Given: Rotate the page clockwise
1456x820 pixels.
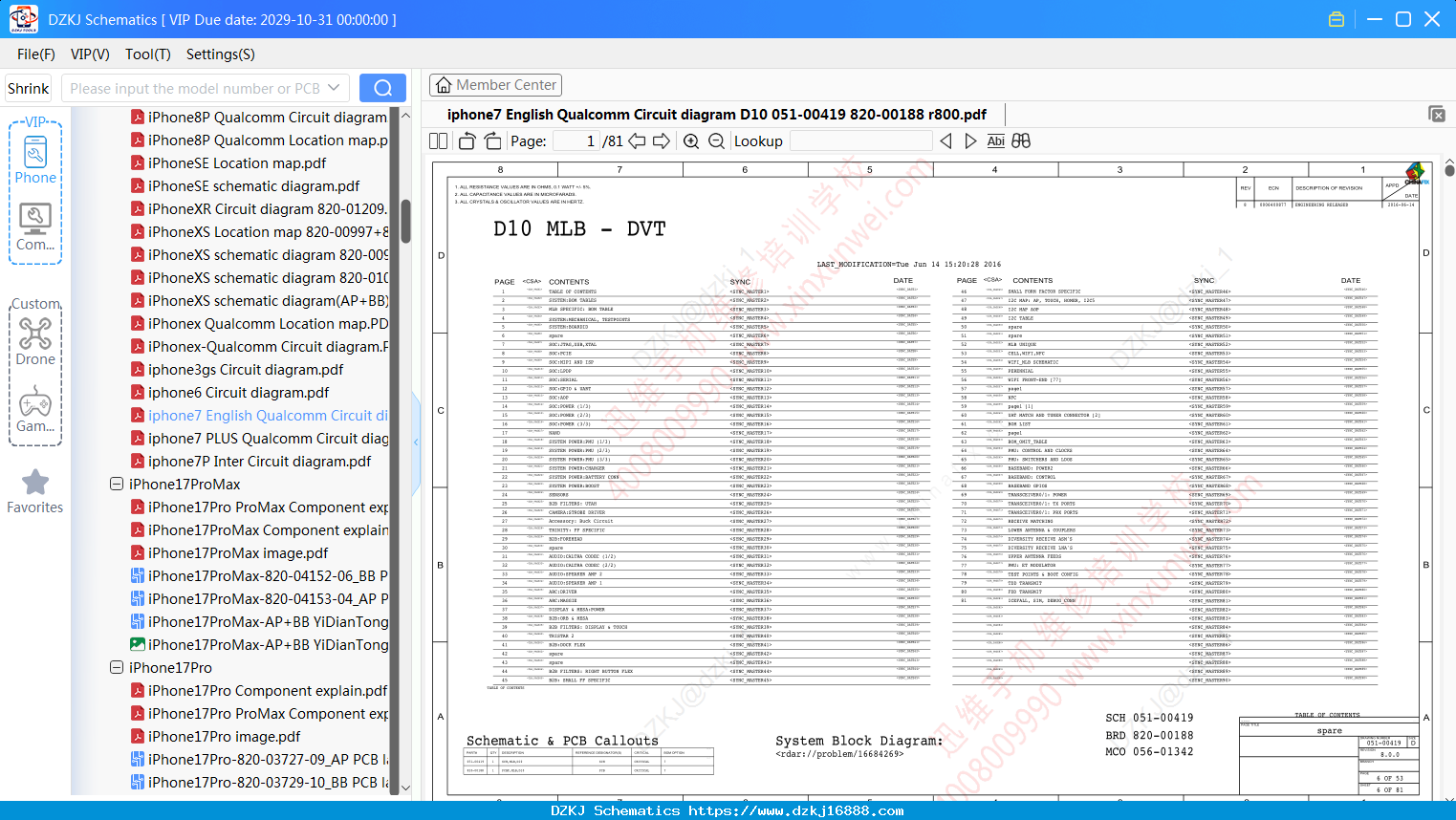Looking at the screenshot, I should coord(492,140).
